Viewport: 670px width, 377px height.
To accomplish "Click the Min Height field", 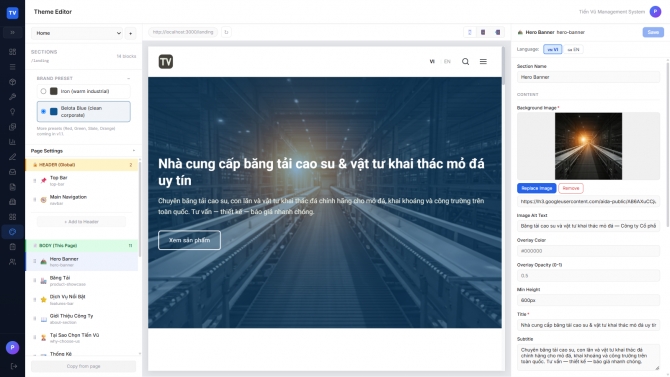I will [x=588, y=300].
